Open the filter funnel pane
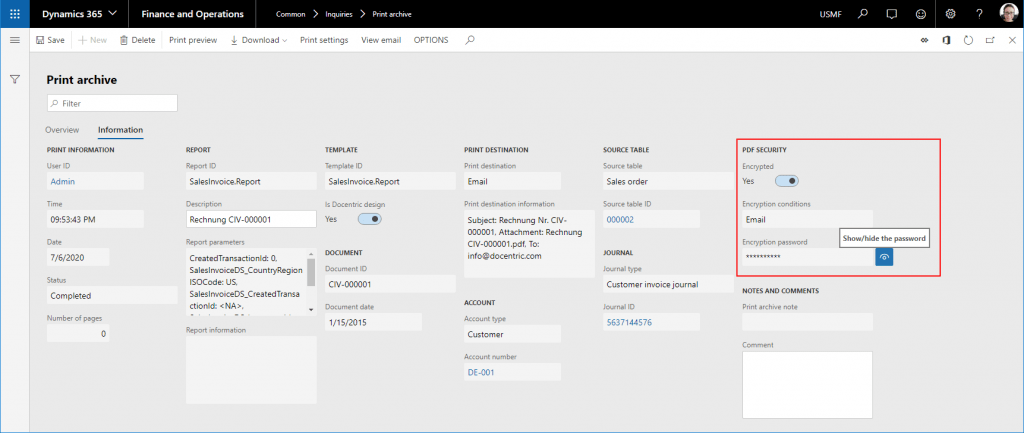The width and height of the screenshot is (1024, 433). click(15, 79)
